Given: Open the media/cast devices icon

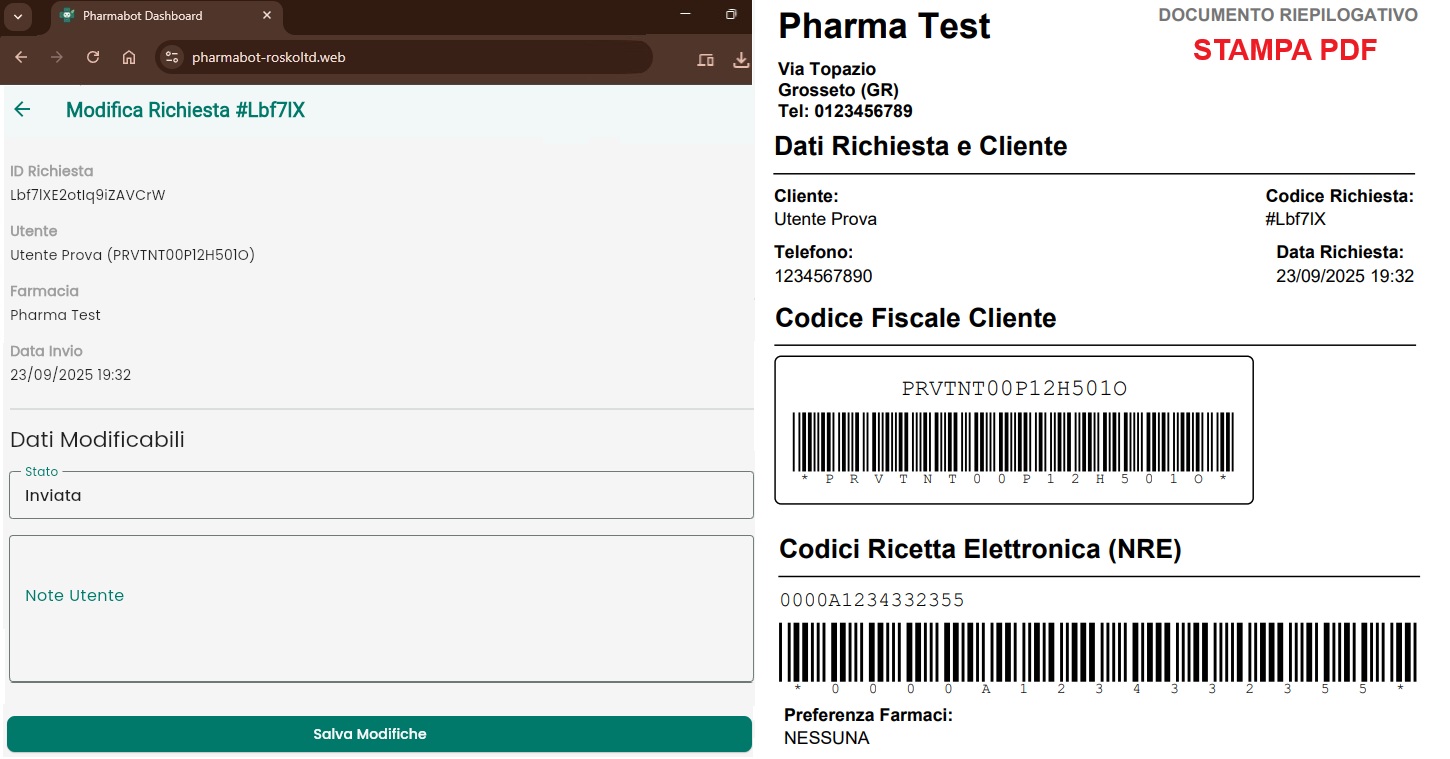Looking at the screenshot, I should coord(705,59).
